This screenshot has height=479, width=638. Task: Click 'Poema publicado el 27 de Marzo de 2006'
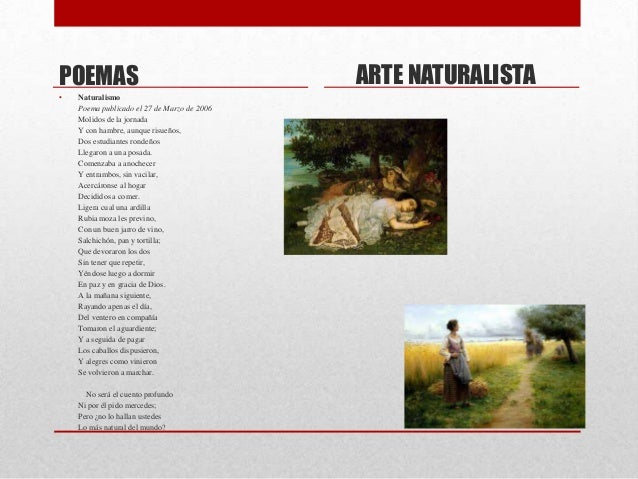click(145, 108)
